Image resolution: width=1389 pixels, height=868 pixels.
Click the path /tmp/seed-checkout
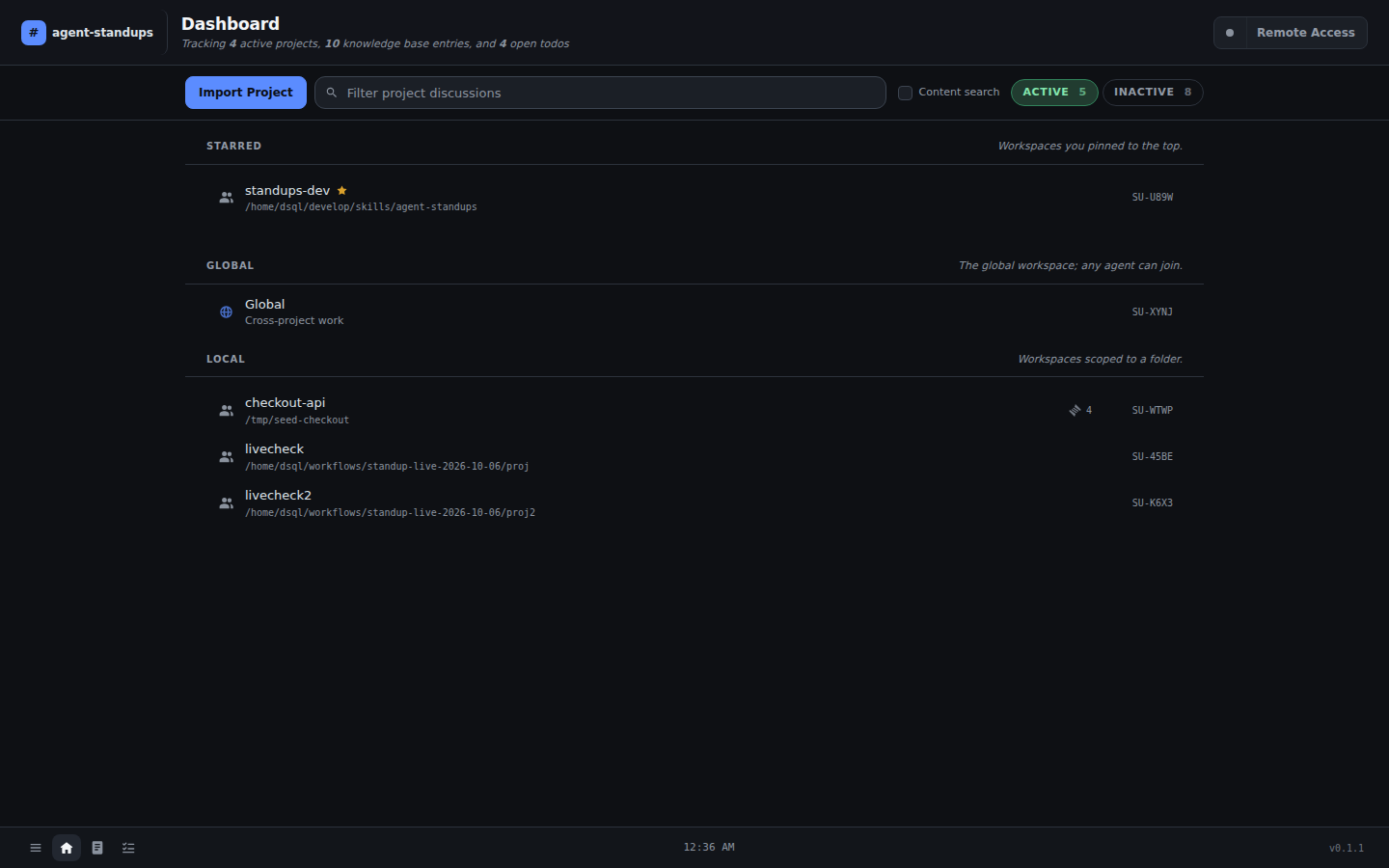[x=297, y=420]
